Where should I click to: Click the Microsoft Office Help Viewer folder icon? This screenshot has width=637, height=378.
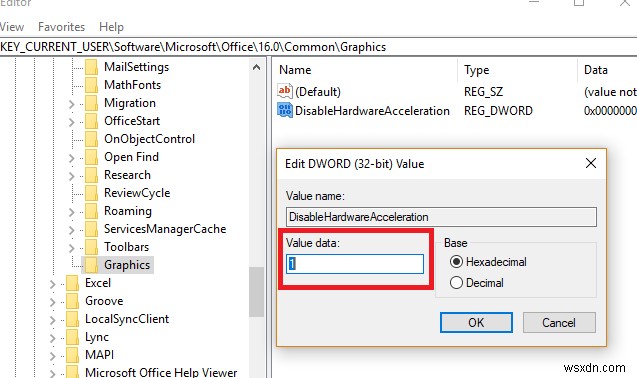[72, 372]
